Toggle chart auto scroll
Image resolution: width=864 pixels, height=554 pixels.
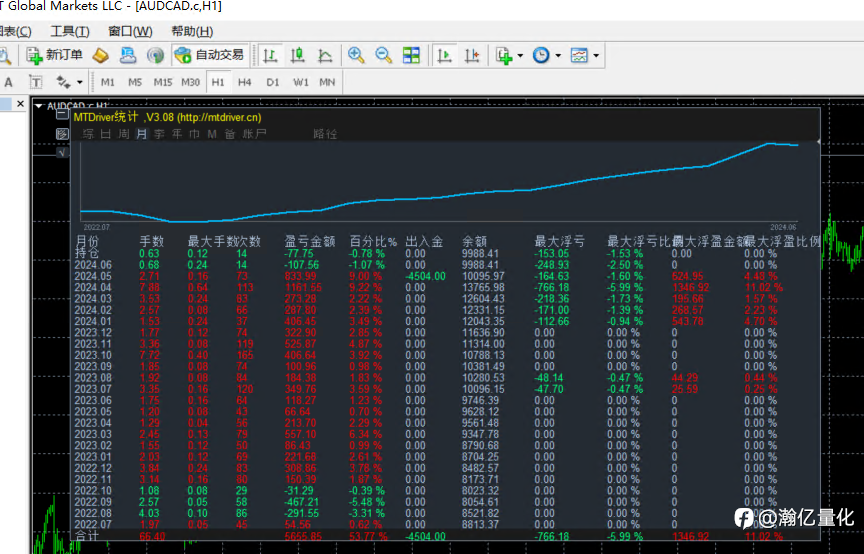pyautogui.click(x=444, y=55)
